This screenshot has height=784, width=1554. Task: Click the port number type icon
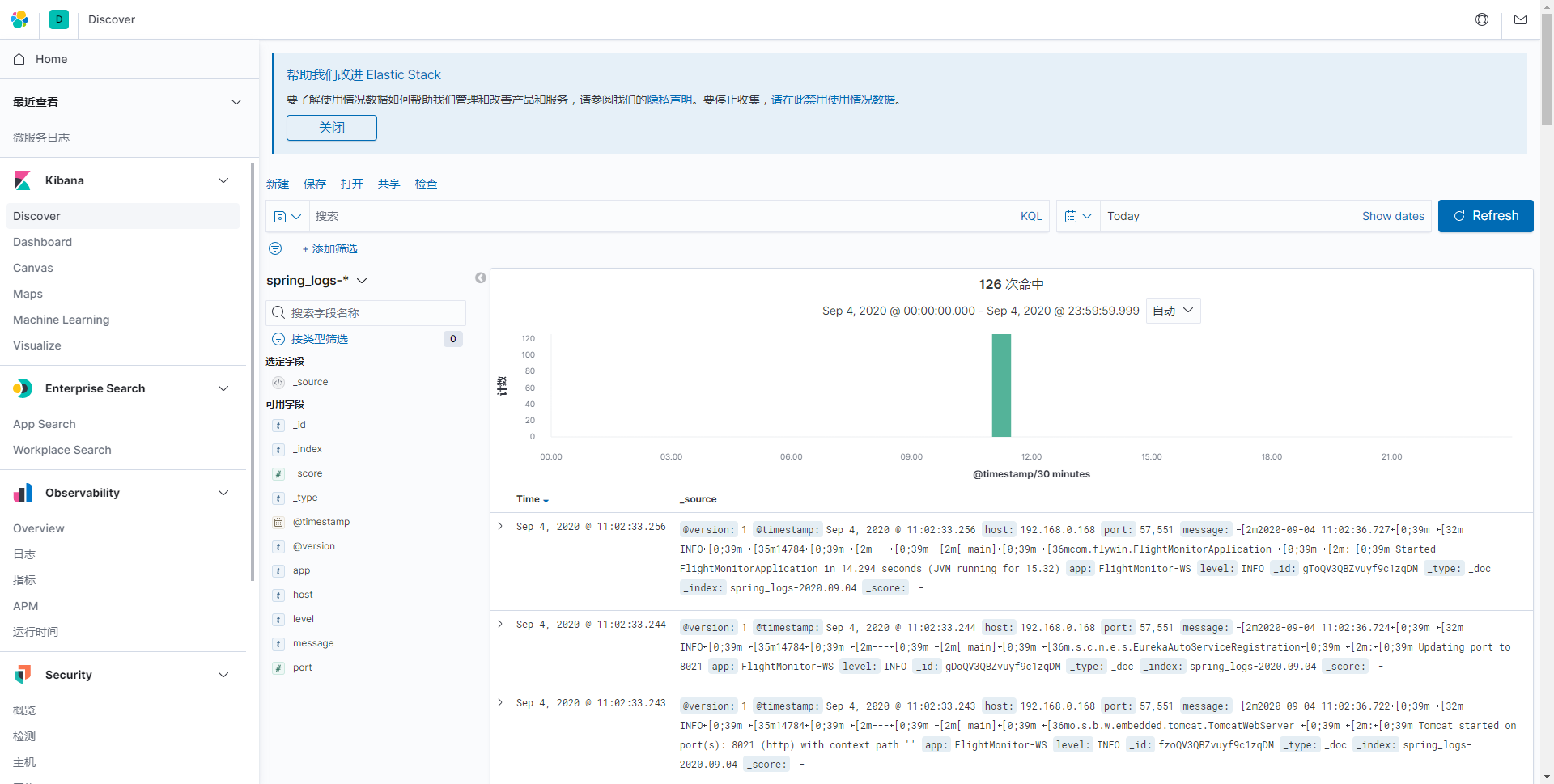[x=278, y=668]
